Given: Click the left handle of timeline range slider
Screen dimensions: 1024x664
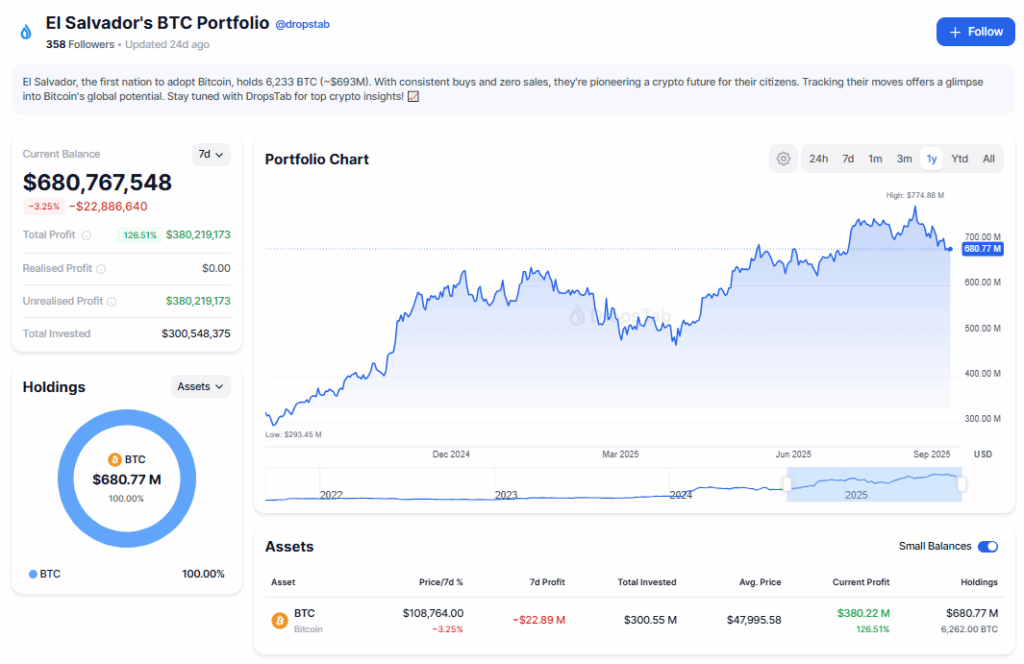Looking at the screenshot, I should (x=787, y=485).
